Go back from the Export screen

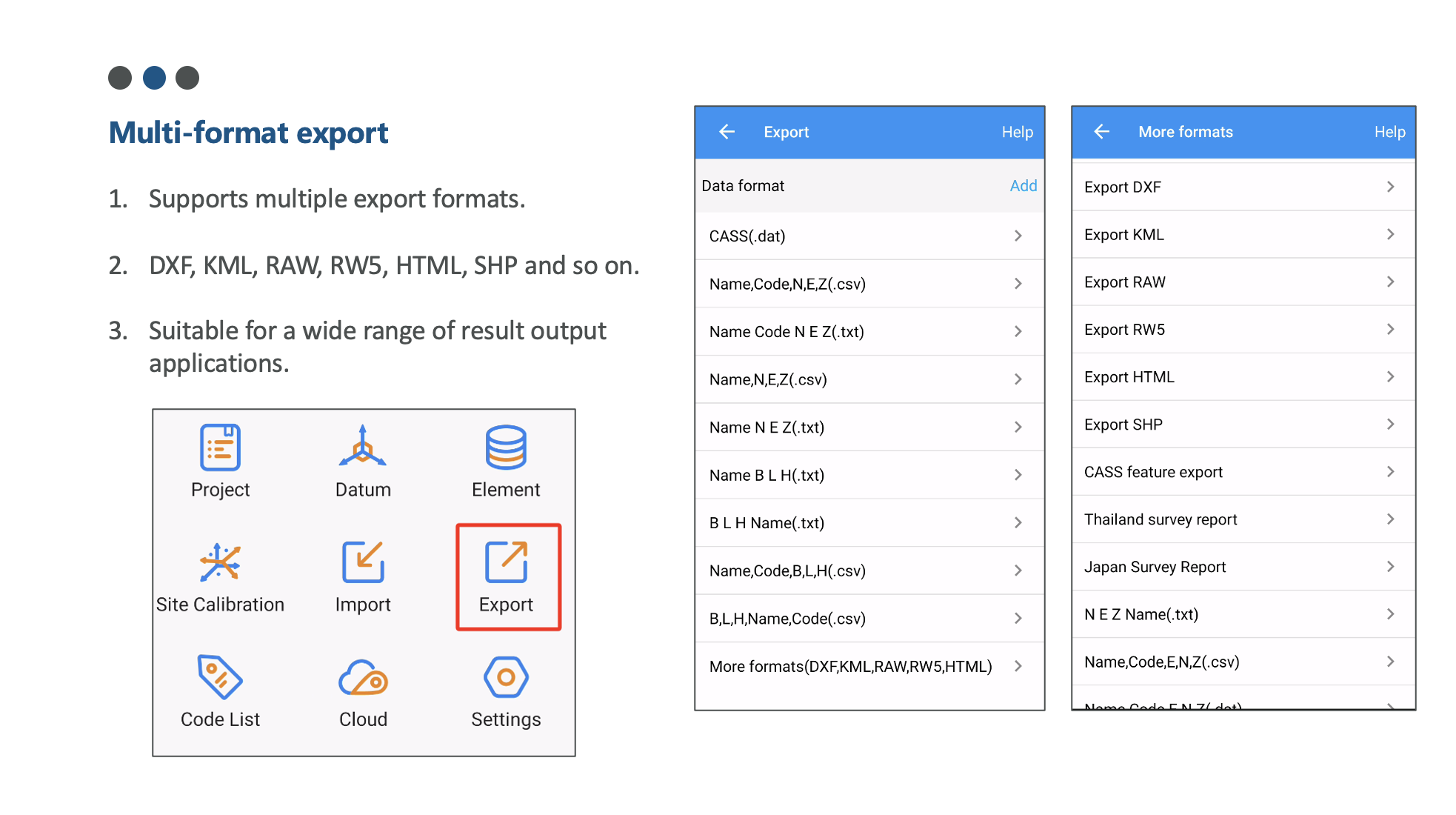pos(727,132)
